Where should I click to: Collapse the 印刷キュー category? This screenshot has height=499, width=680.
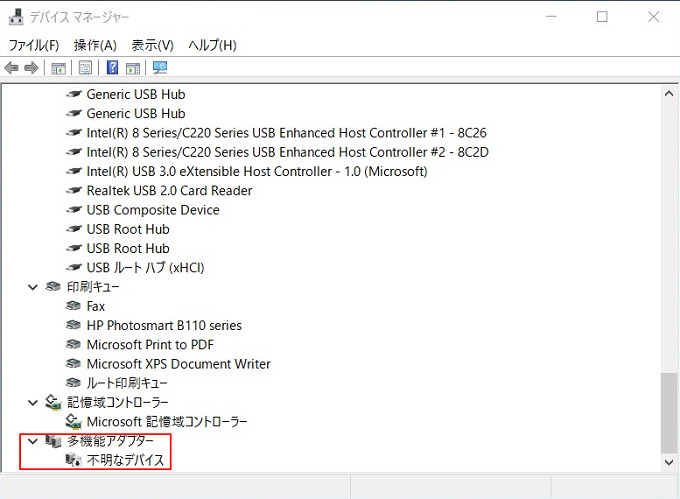point(33,287)
